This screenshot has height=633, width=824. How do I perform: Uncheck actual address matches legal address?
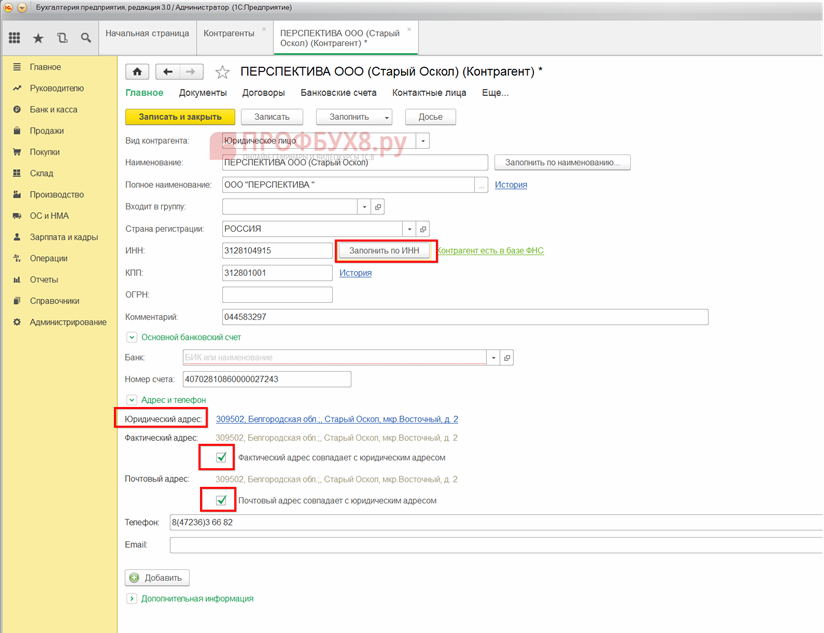(221, 458)
